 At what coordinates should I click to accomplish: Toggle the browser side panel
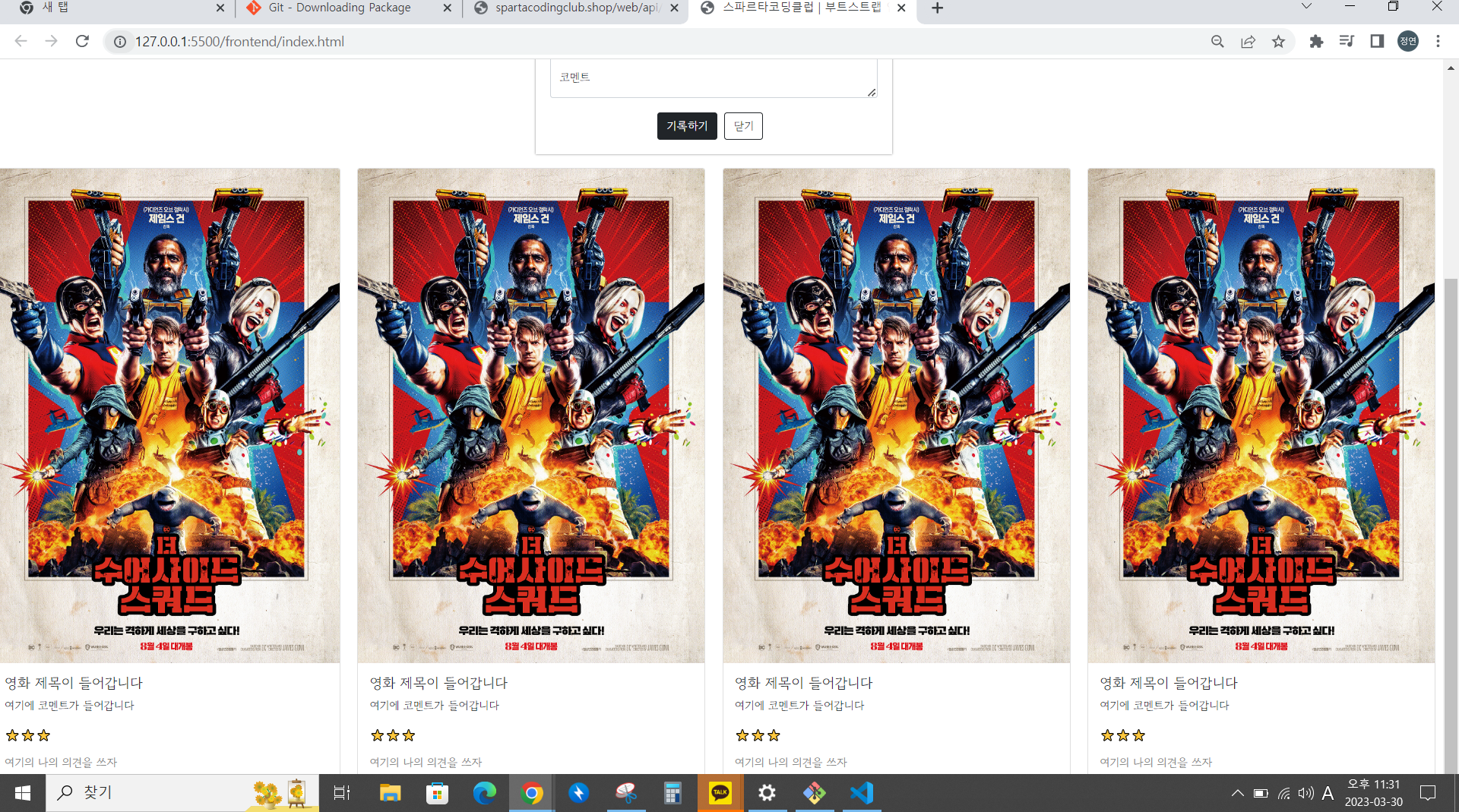click(x=1377, y=41)
